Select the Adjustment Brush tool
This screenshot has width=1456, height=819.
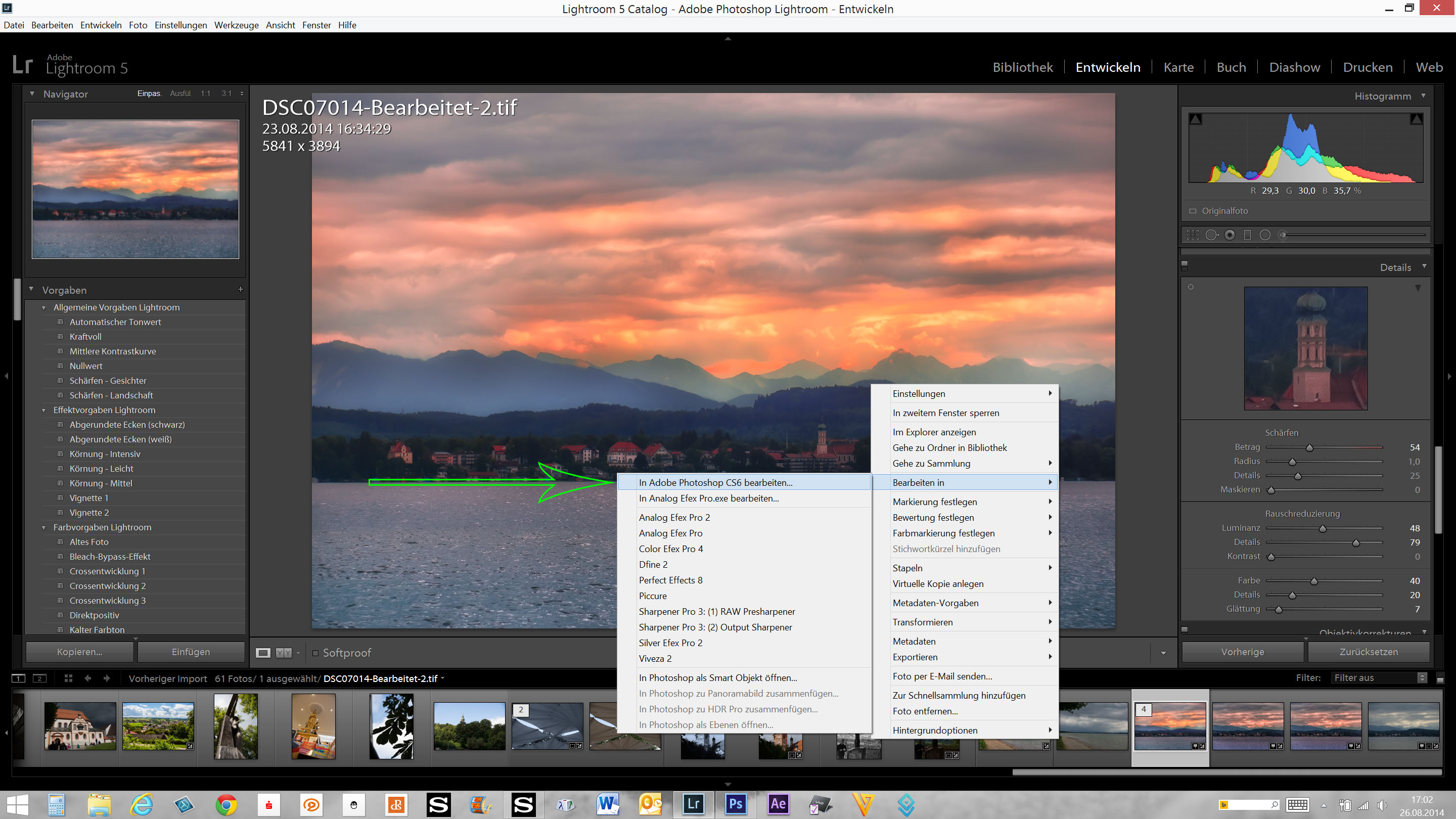point(1354,235)
